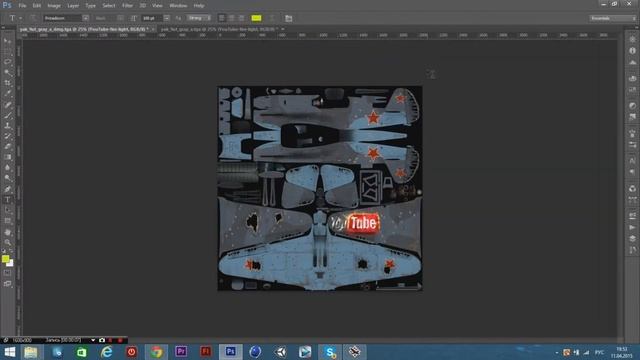Open the text color swatch in options bar
Image resolution: width=640 pixels, height=360 pixels.
point(256,18)
